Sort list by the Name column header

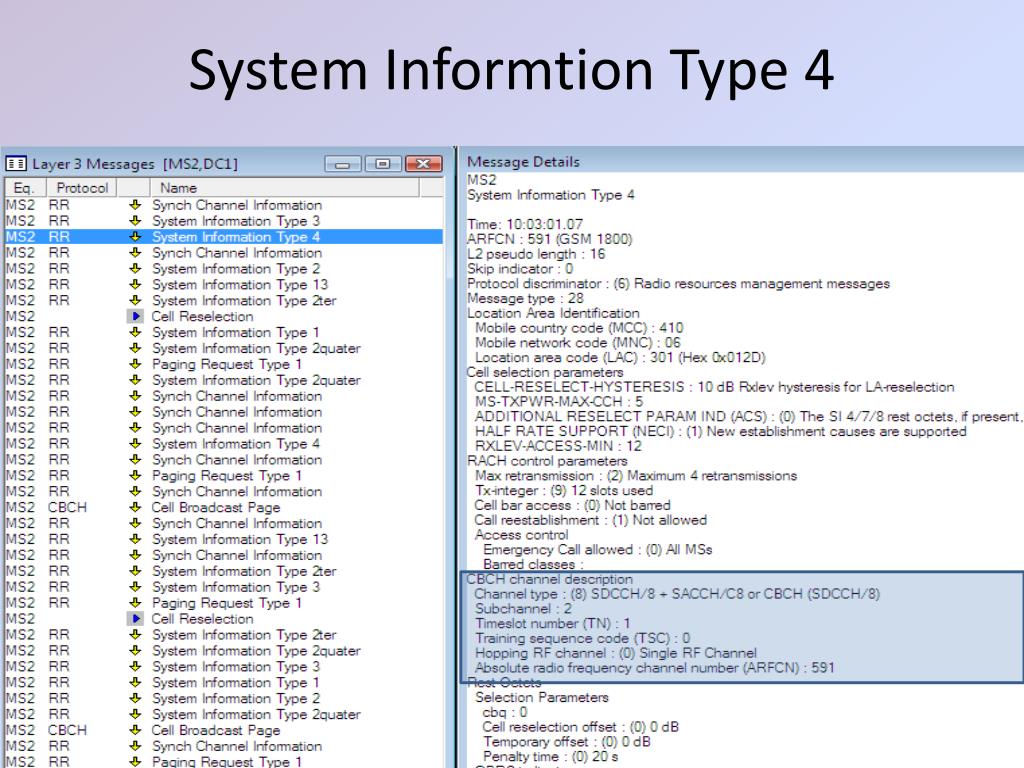(285, 188)
